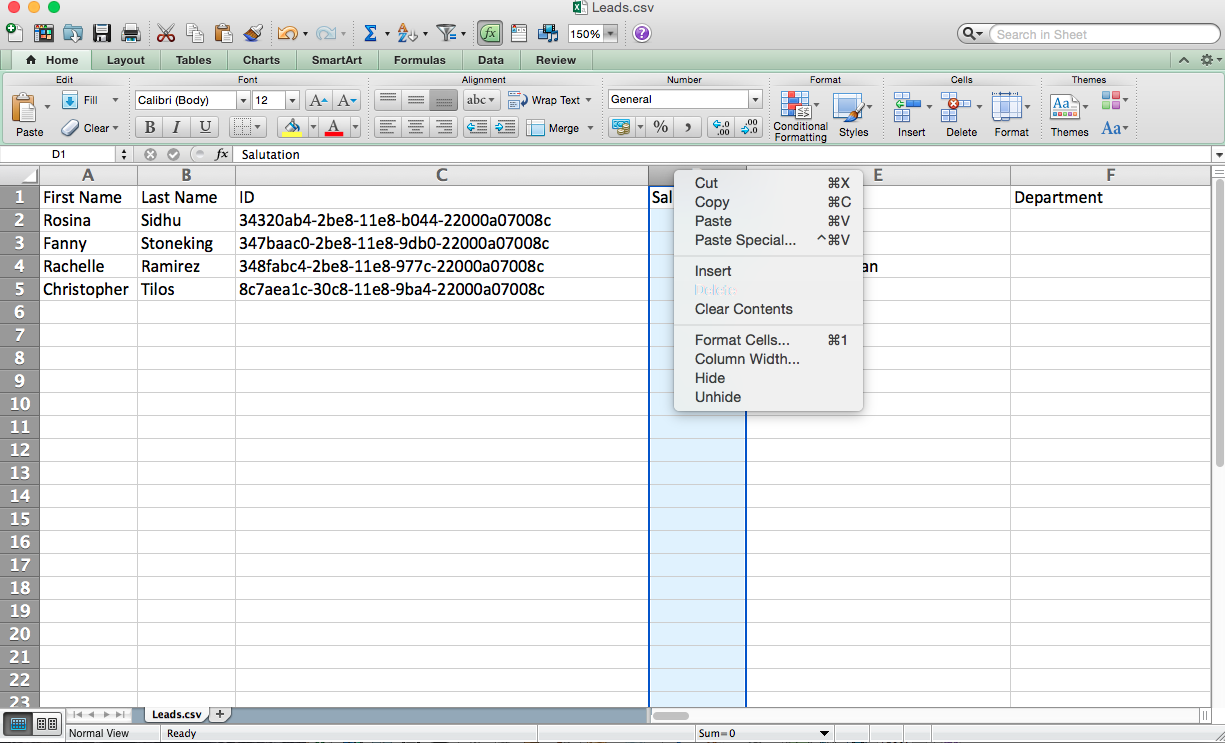
Task: Decrease font size with smaller A
Action: [347, 100]
